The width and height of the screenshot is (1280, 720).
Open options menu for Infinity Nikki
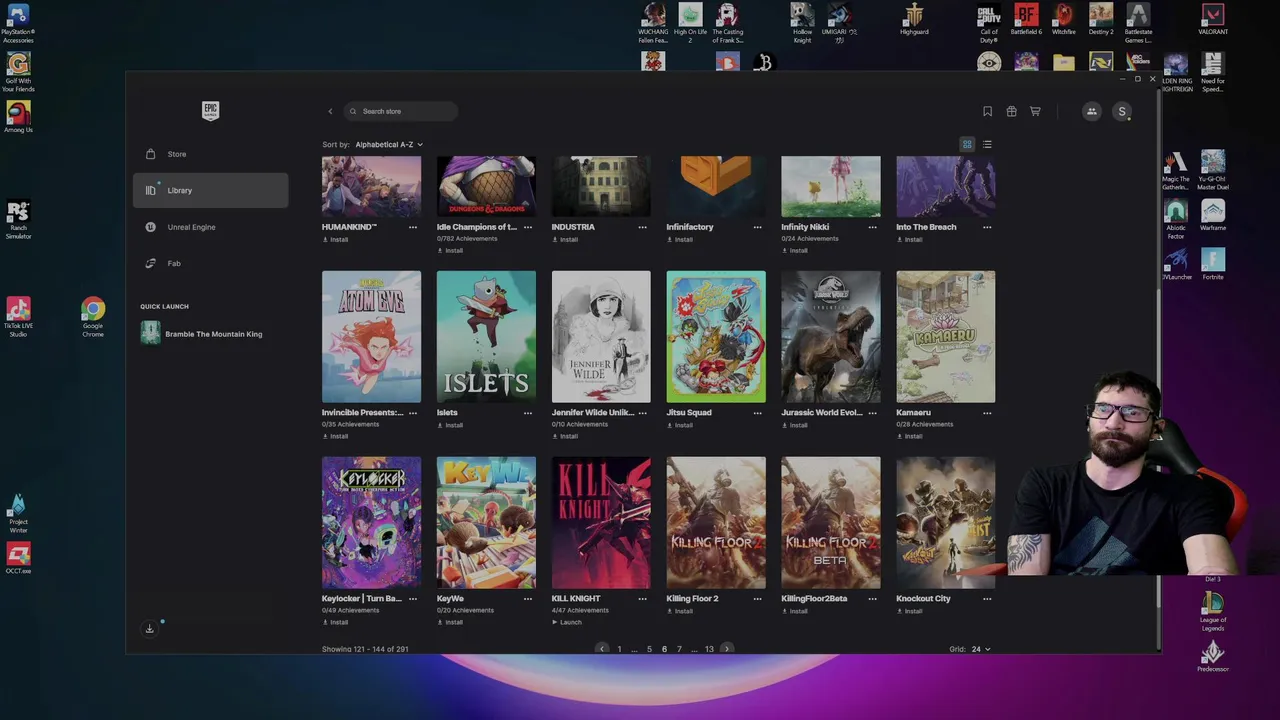[x=872, y=227]
